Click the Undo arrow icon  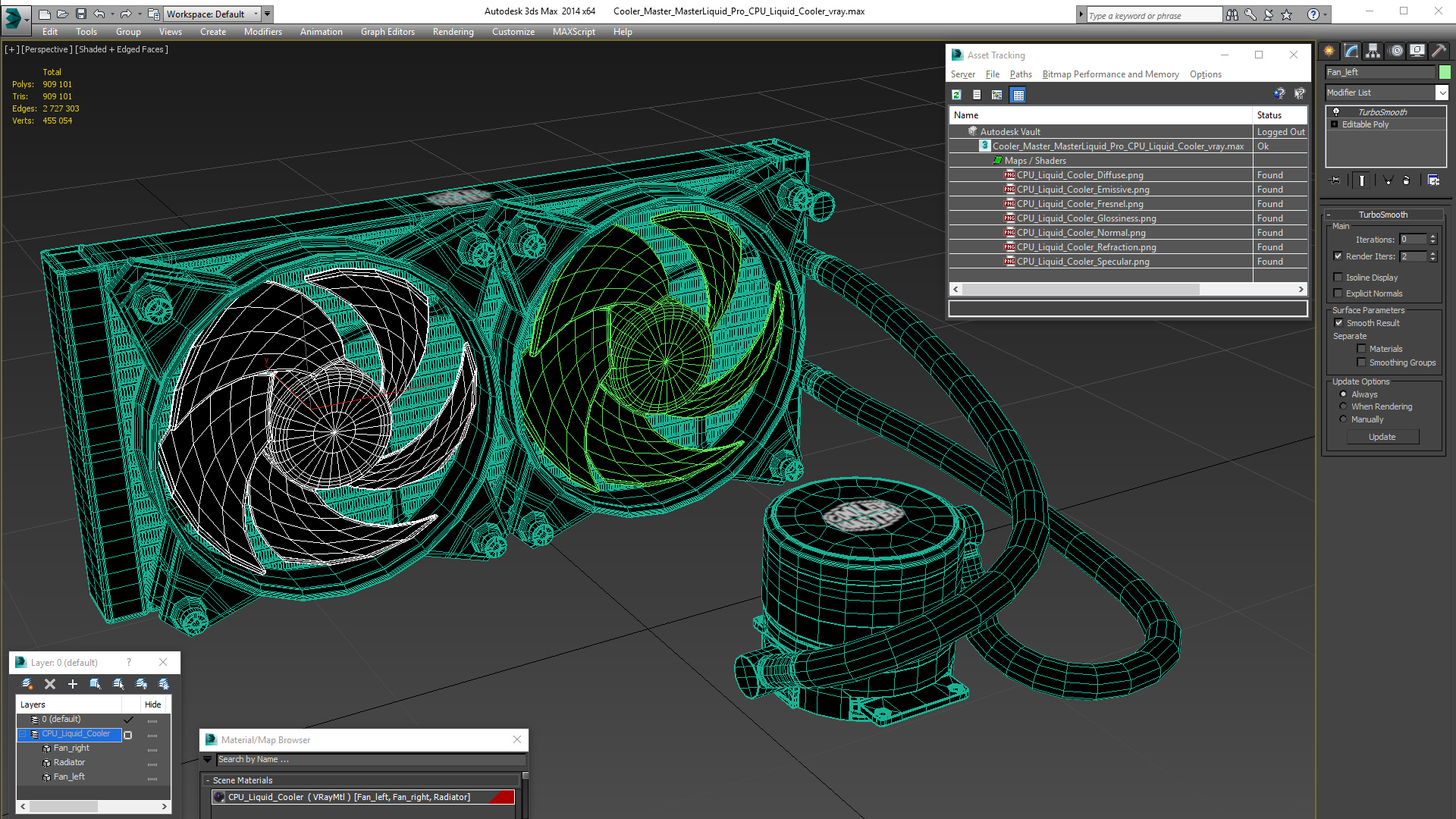pyautogui.click(x=99, y=14)
